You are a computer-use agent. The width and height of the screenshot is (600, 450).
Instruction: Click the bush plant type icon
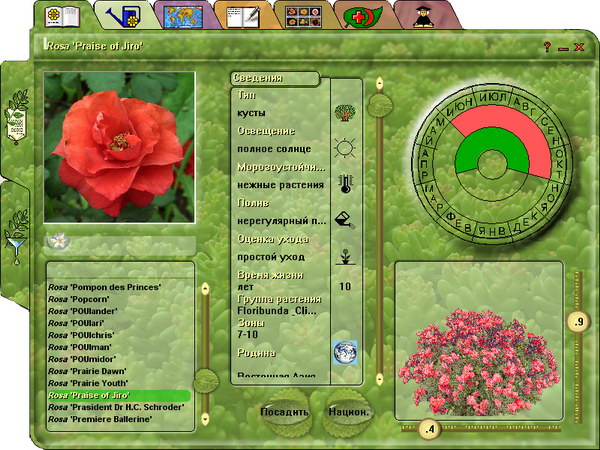pos(345,113)
